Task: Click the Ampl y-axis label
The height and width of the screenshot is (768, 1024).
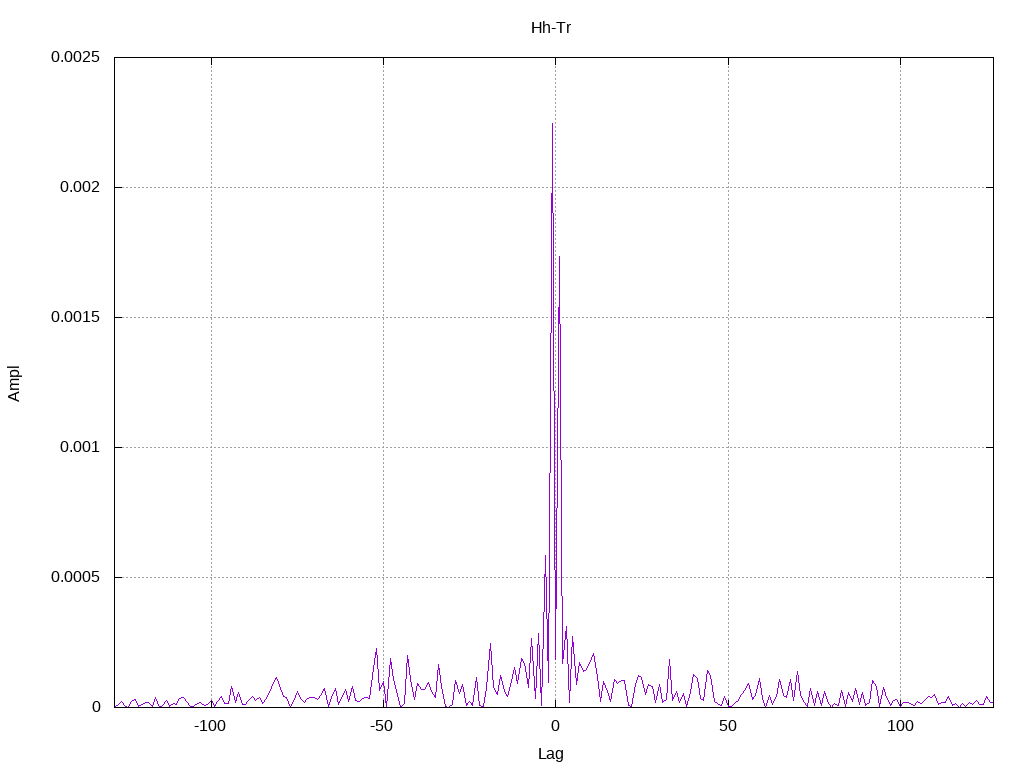Action: [14, 383]
